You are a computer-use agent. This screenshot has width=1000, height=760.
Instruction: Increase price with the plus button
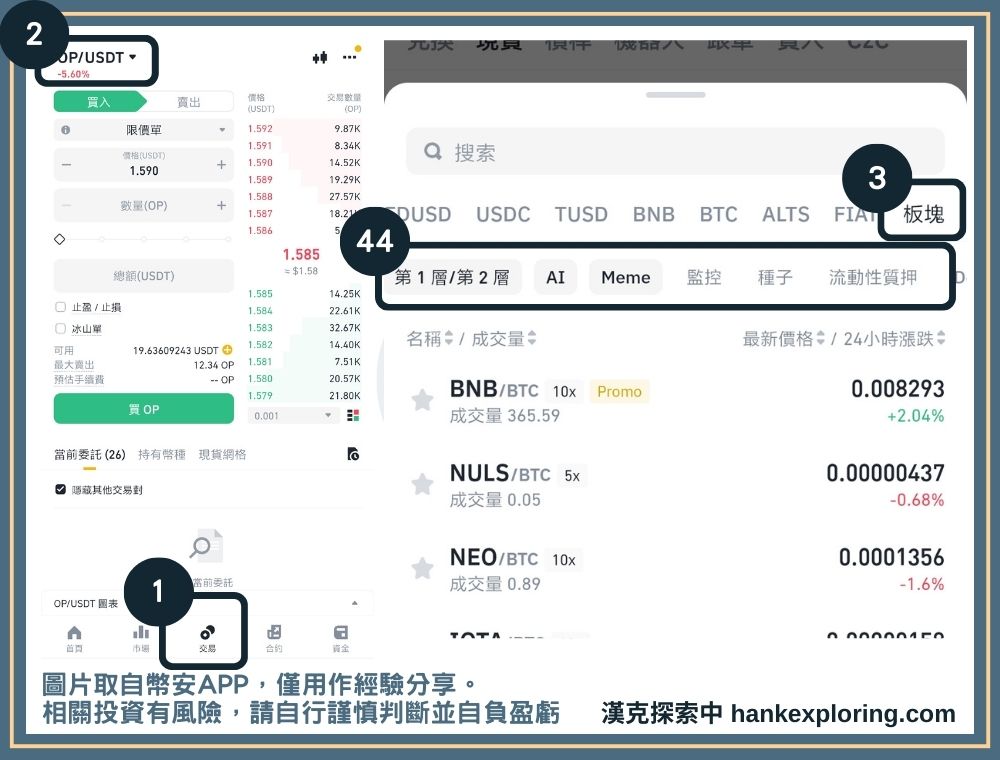pyautogui.click(x=221, y=164)
